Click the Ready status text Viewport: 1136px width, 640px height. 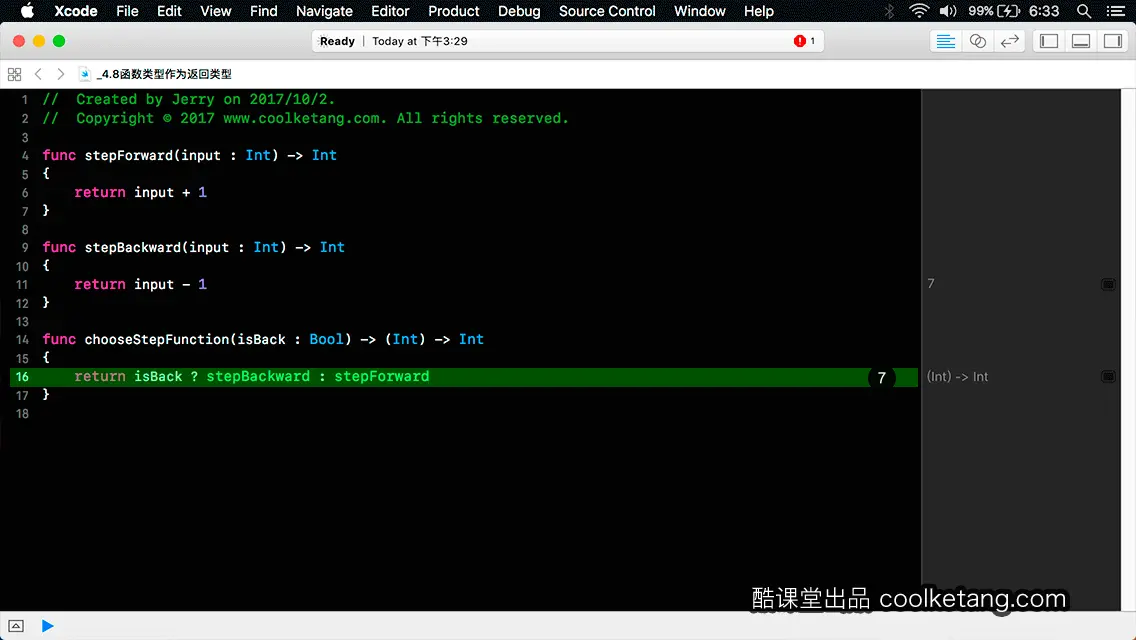(337, 41)
